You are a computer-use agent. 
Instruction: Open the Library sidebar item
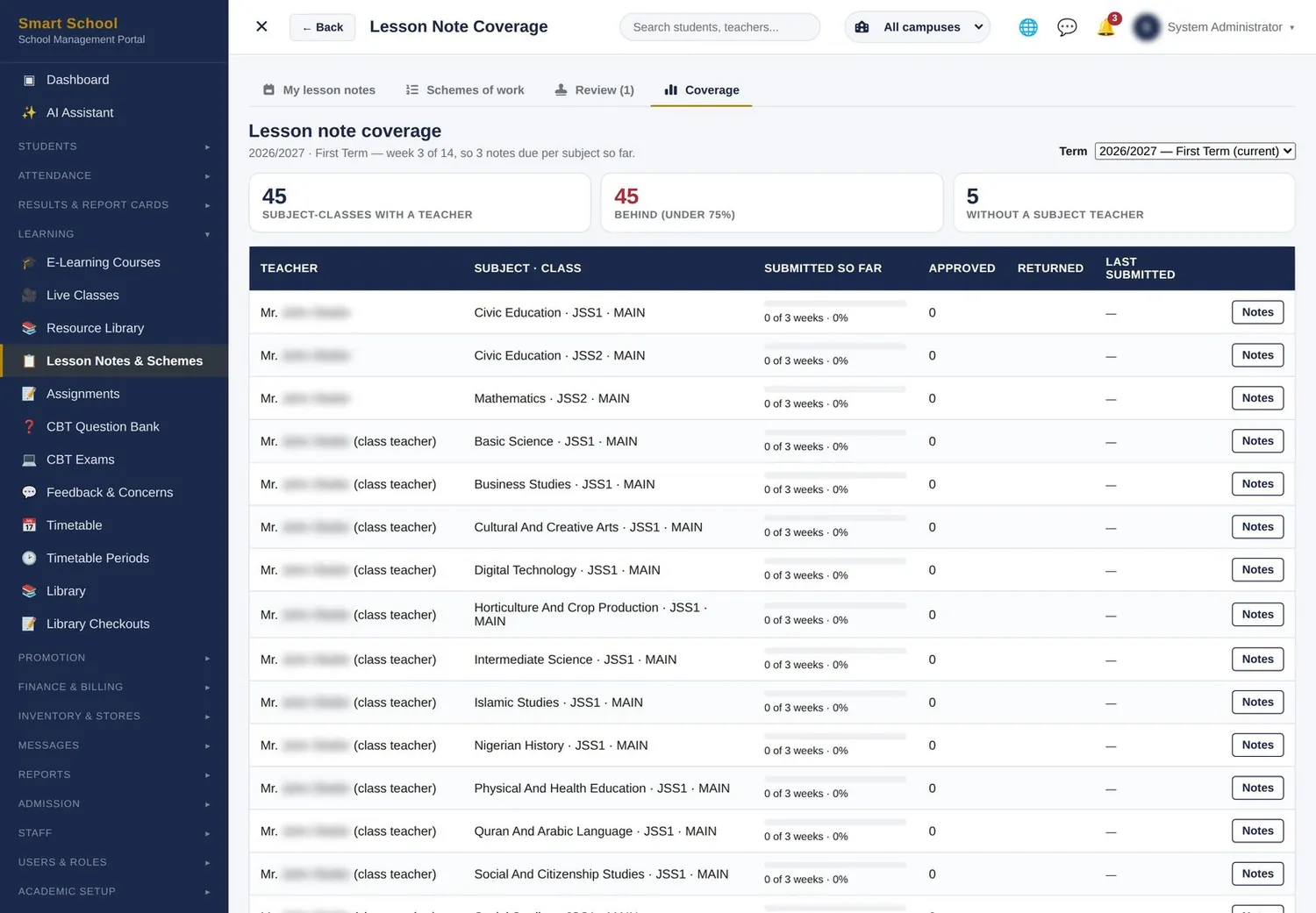(x=114, y=591)
